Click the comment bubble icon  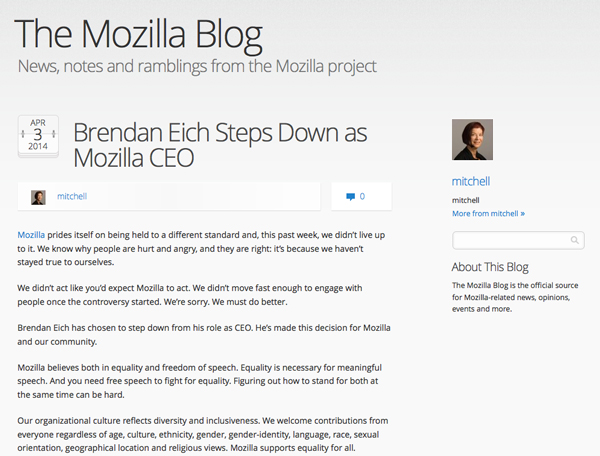pyautogui.click(x=350, y=197)
